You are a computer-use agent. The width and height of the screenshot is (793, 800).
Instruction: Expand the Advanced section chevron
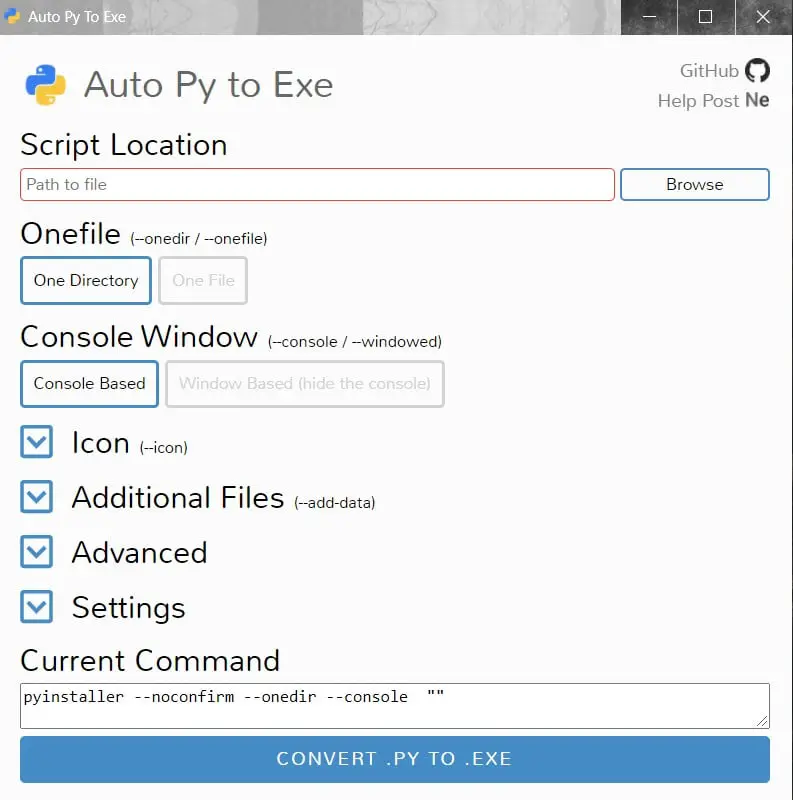[37, 552]
